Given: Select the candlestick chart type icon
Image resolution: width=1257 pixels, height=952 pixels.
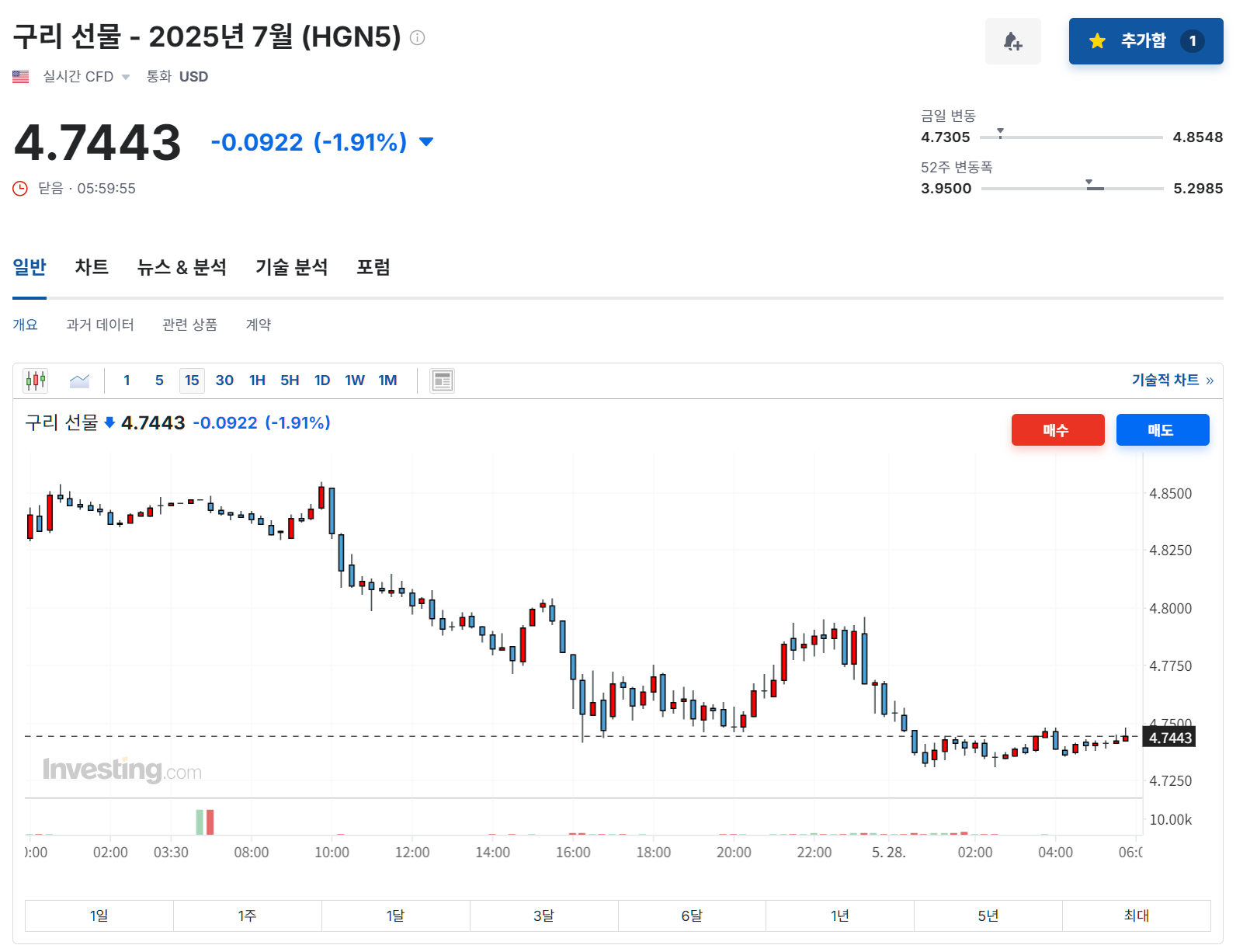Looking at the screenshot, I should pyautogui.click(x=36, y=380).
